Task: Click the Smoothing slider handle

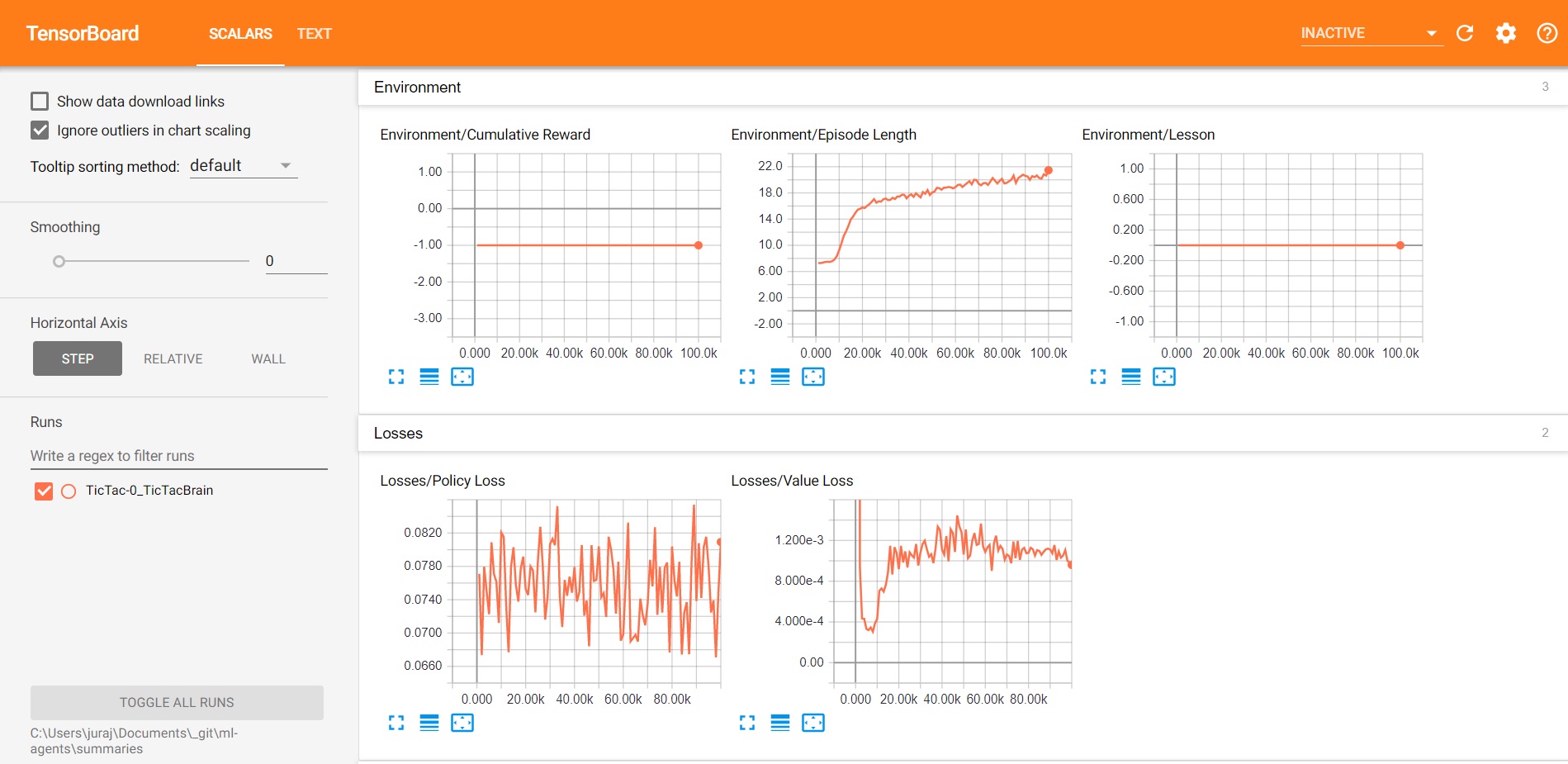Action: coord(59,262)
